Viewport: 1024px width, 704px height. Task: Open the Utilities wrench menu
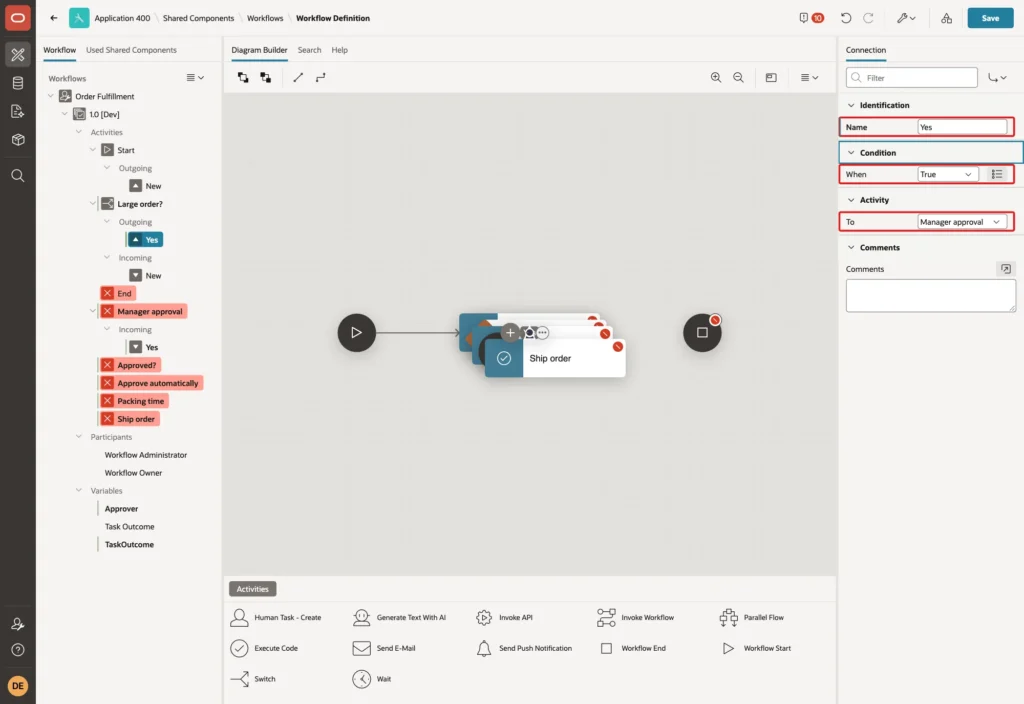(x=906, y=18)
